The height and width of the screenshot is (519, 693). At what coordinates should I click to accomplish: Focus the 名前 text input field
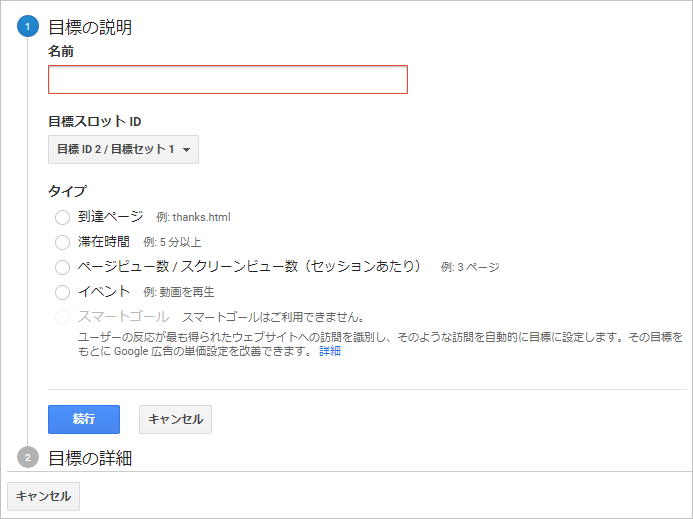[x=228, y=80]
